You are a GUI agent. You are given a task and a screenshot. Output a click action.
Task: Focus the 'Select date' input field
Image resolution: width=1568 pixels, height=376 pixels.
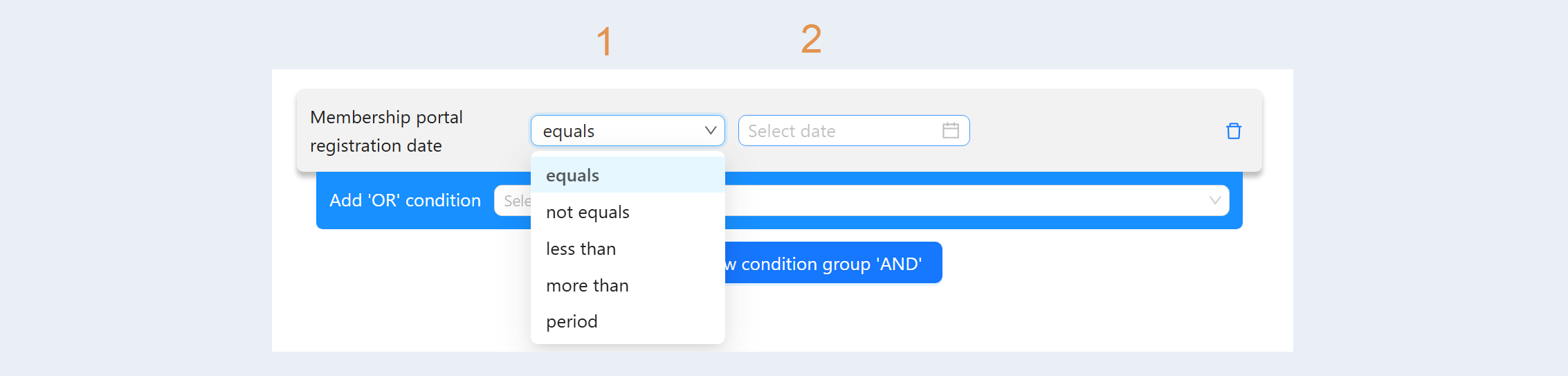pos(854,130)
